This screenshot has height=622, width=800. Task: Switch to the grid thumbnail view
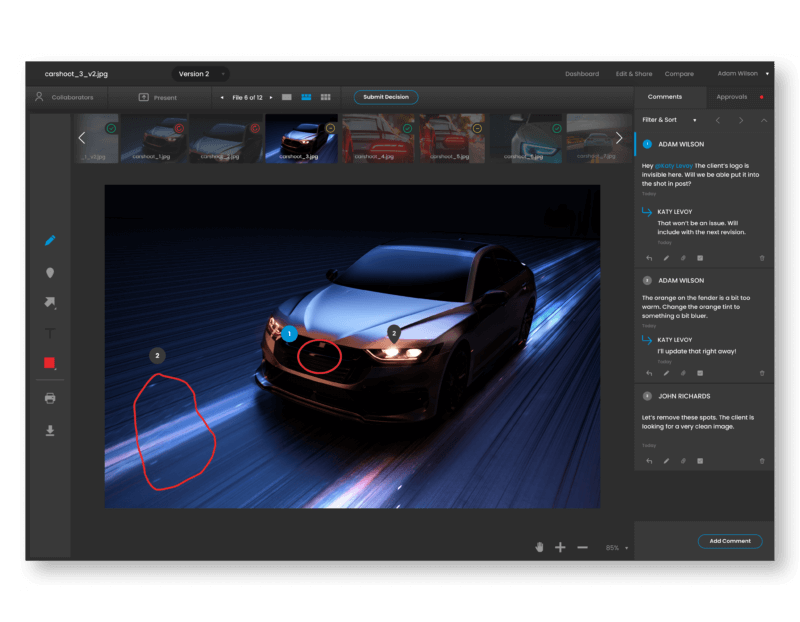point(325,97)
